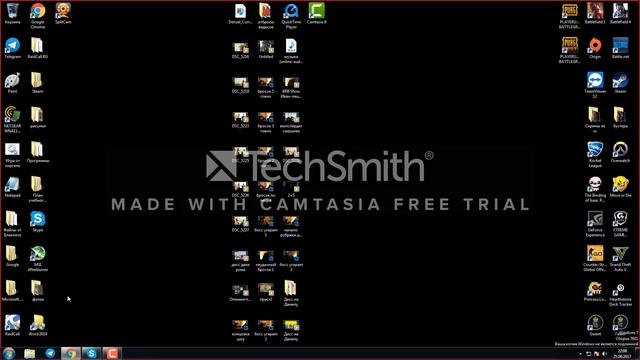Viewport: 640px width, 360px height.
Task: Select the QuickTime Player shortcut
Action: coord(291,16)
